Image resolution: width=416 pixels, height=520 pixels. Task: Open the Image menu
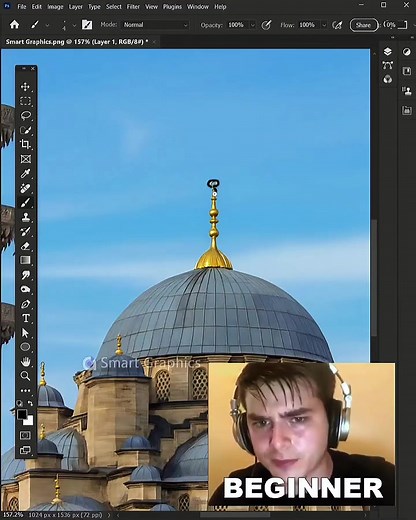55,7
